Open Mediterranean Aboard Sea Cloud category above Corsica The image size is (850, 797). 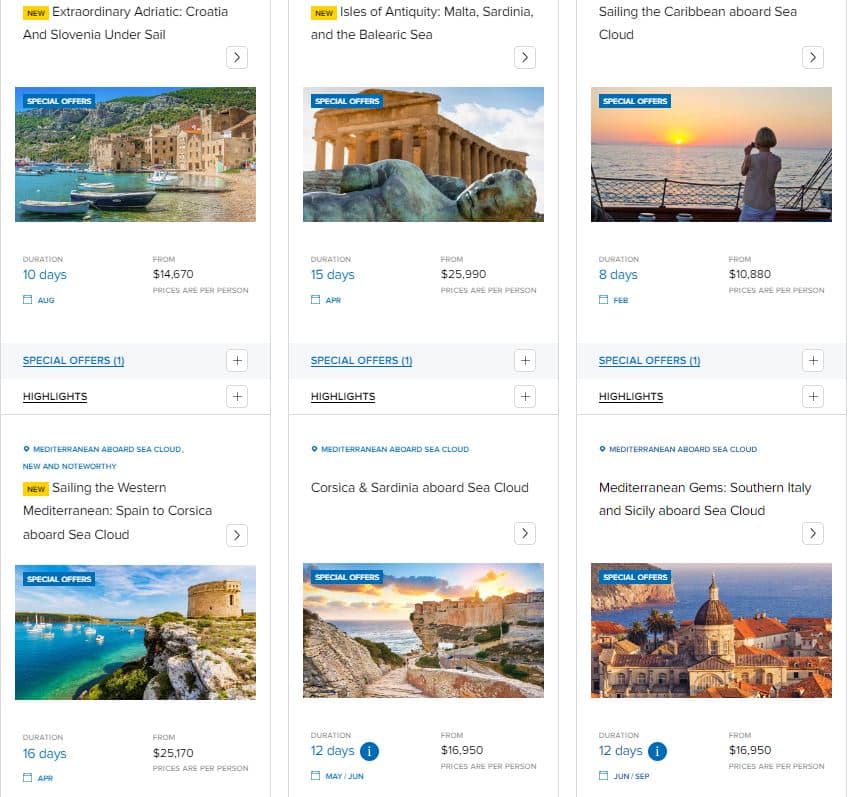tap(395, 449)
